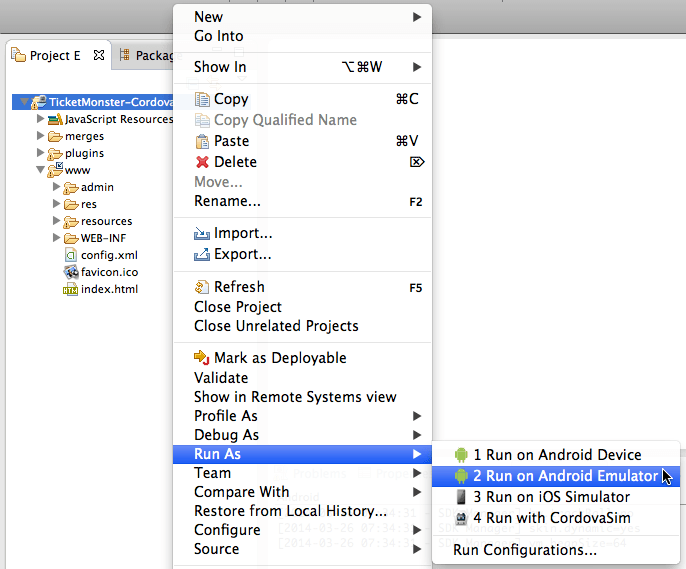Click the Import icon in the menu

point(203,234)
